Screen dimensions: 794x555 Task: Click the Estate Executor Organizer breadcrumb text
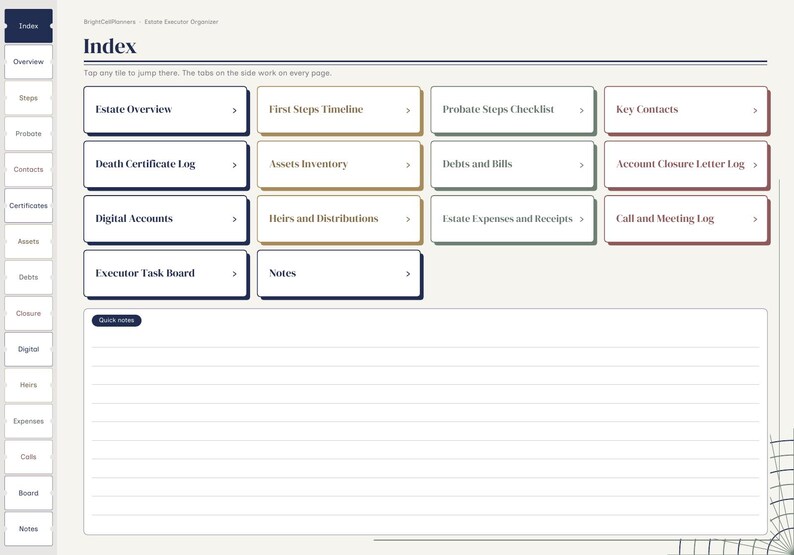(x=181, y=22)
